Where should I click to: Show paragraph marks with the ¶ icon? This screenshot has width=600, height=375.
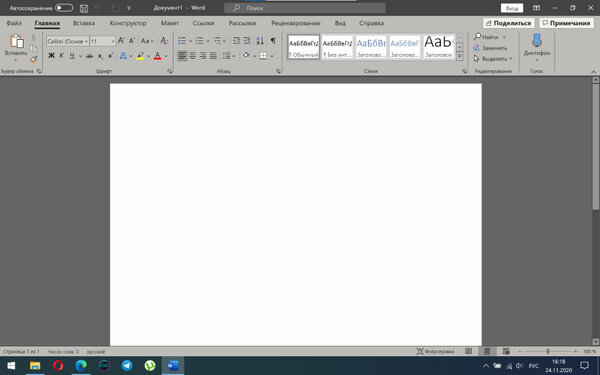tap(273, 41)
